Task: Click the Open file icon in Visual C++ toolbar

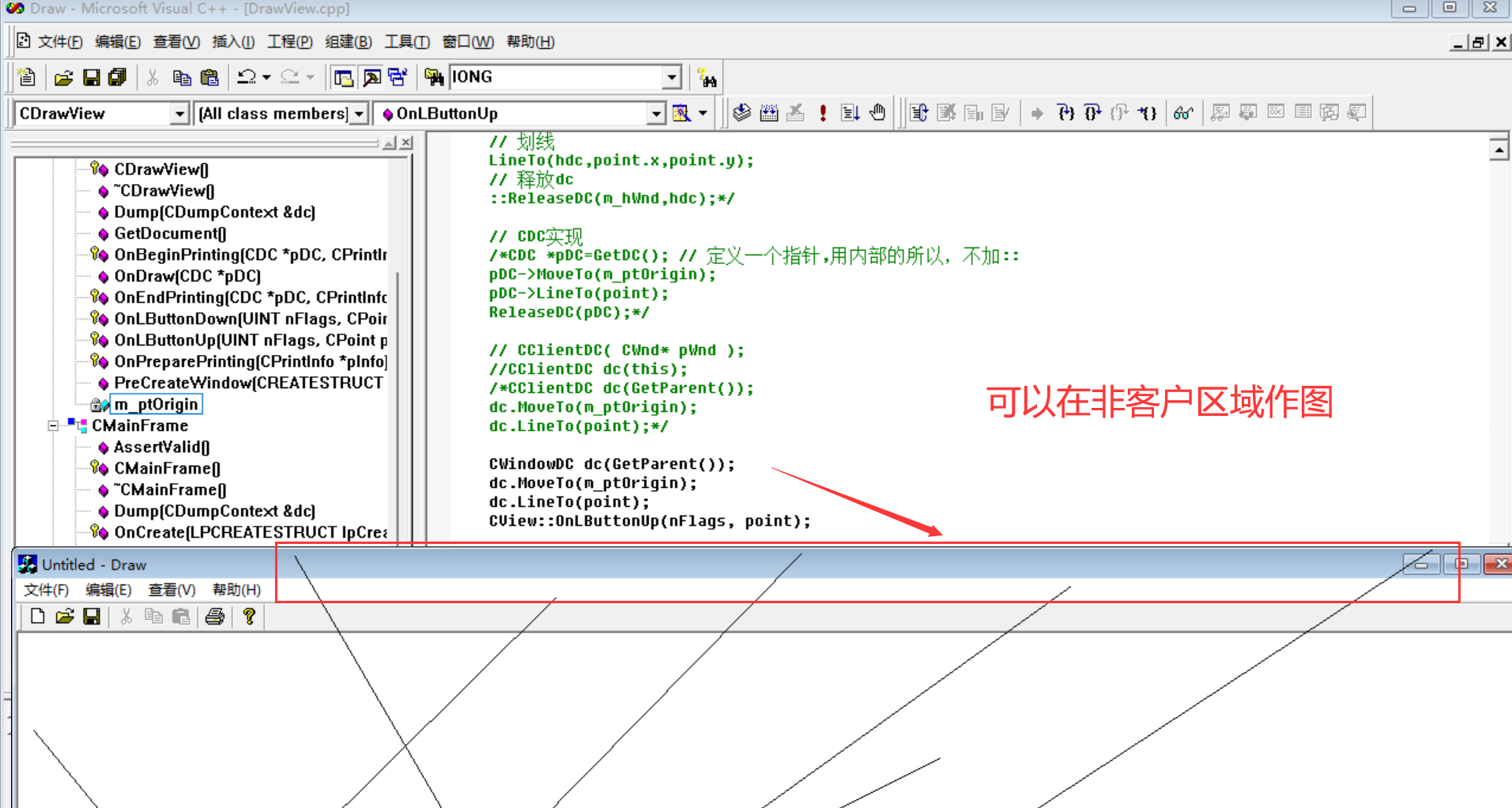Action: point(64,77)
